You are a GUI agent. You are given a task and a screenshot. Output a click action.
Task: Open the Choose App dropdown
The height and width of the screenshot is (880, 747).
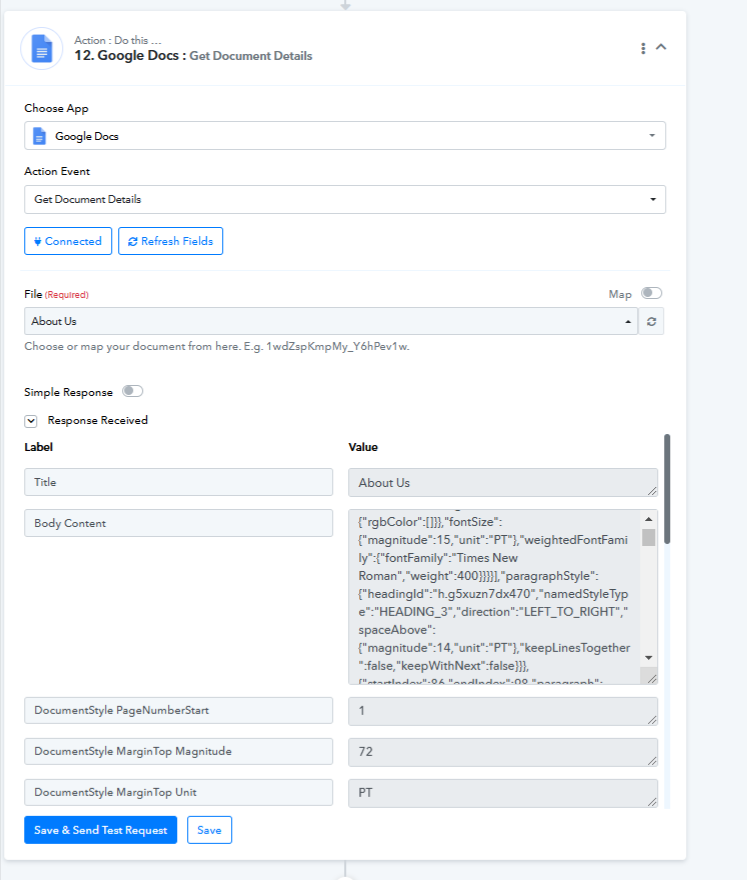345,136
